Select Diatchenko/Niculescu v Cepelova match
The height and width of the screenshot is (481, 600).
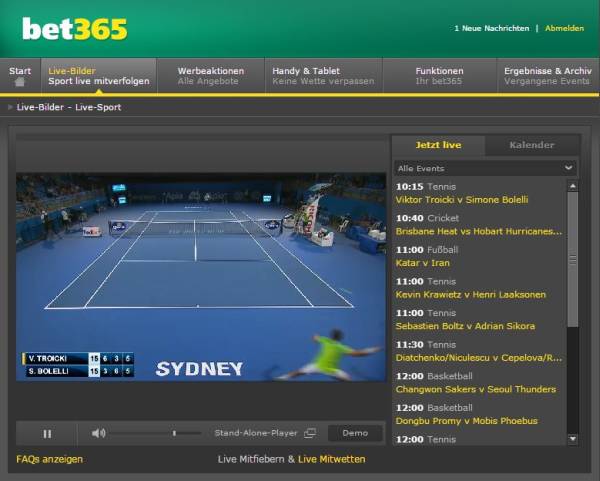[479, 358]
